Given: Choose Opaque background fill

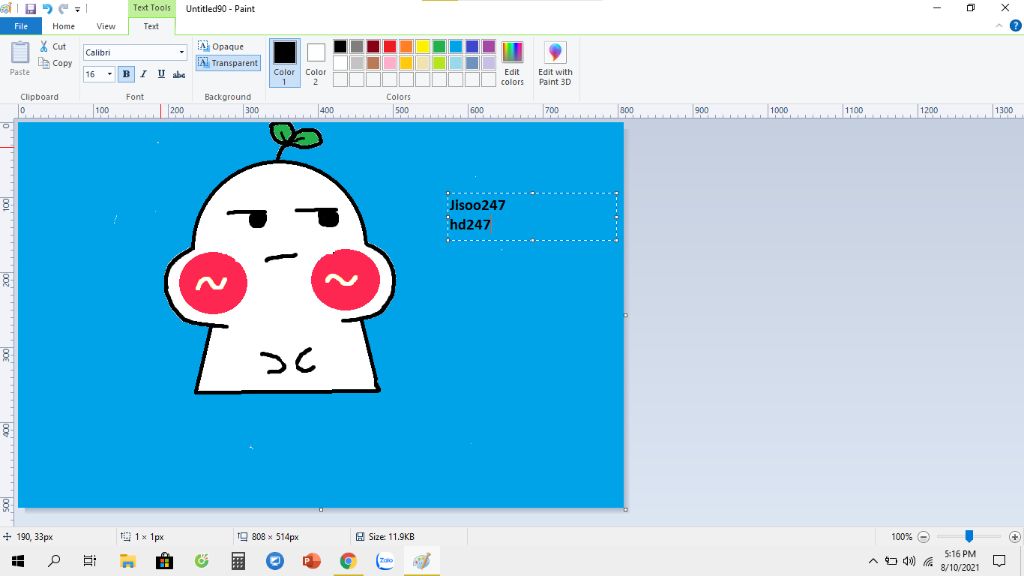Looking at the screenshot, I should pos(221,46).
